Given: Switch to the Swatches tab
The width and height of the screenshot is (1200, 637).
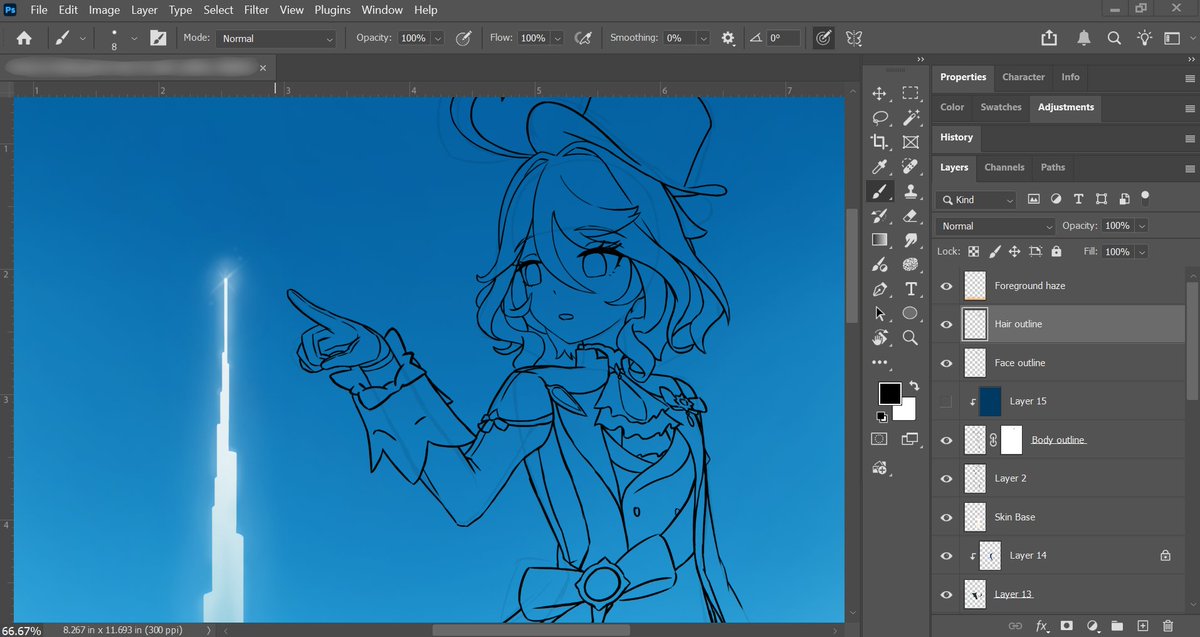Looking at the screenshot, I should [1001, 107].
